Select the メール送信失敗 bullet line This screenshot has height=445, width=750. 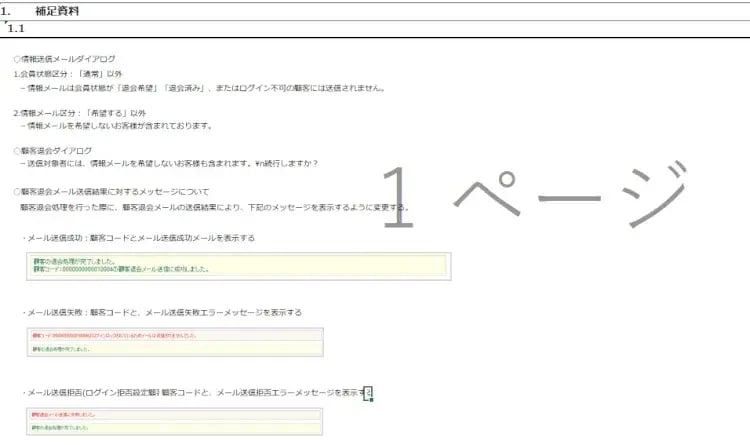[163, 313]
